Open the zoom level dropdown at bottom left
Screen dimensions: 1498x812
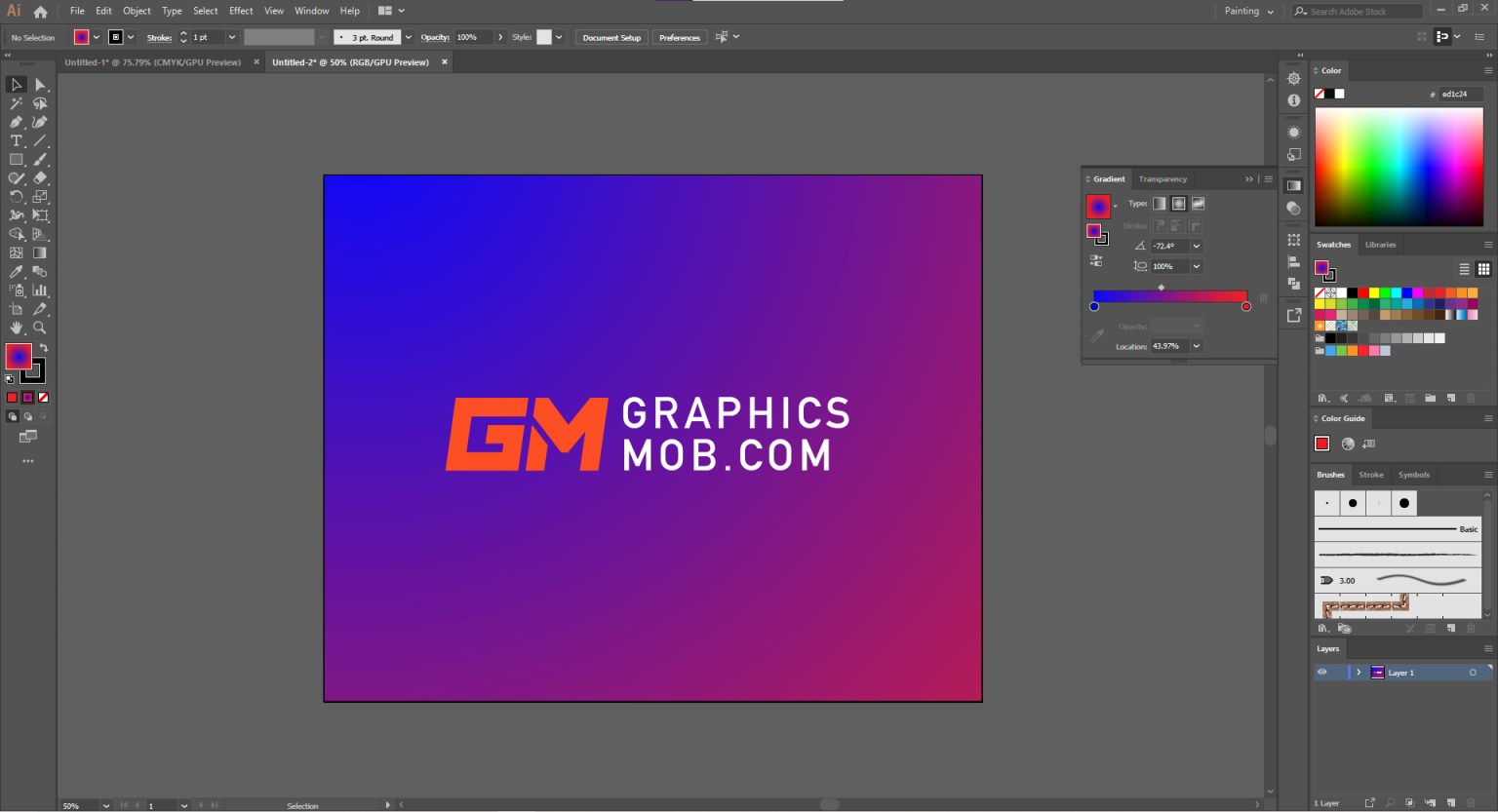click(105, 806)
